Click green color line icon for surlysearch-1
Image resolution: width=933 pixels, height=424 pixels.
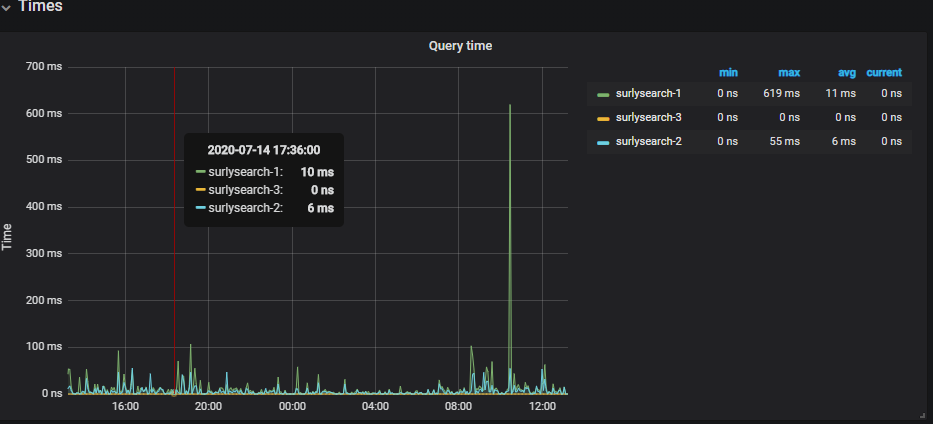coord(603,95)
